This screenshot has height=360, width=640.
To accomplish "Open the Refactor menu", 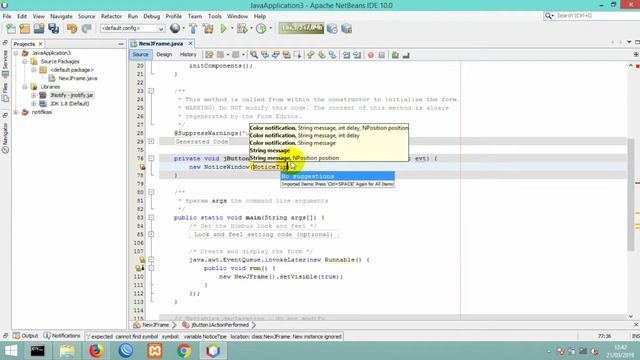I will [x=111, y=16].
